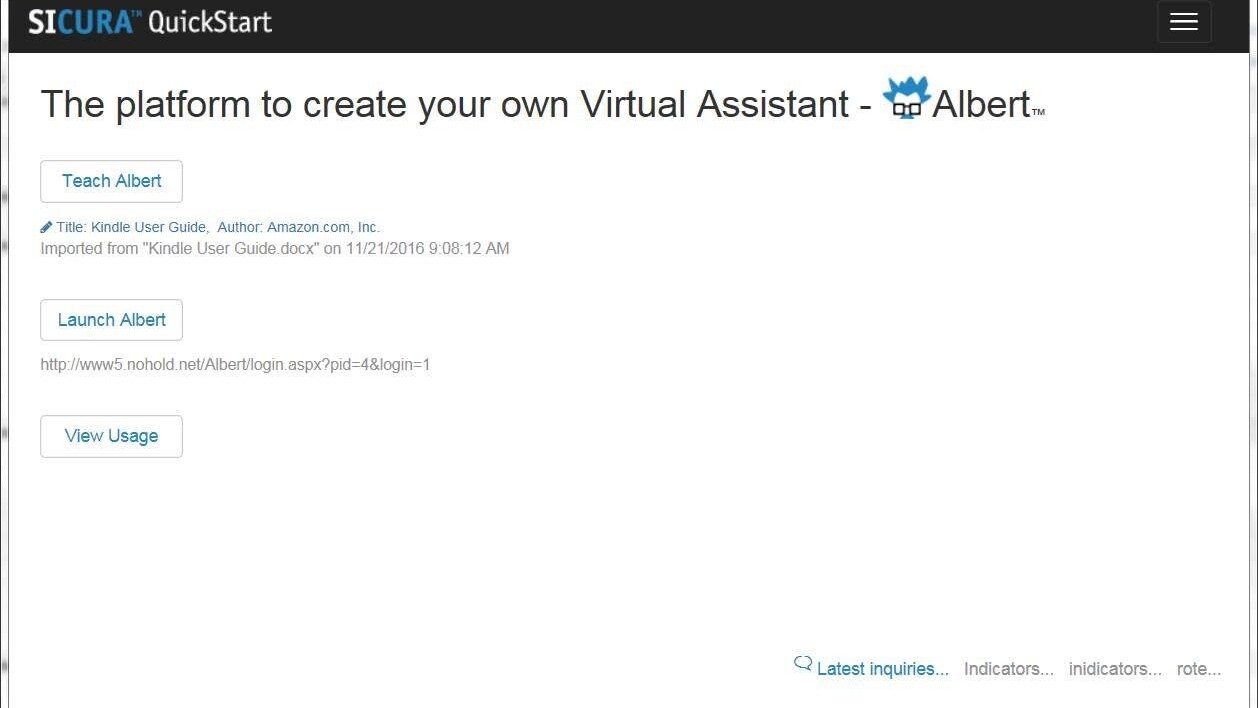Click the Albert login URL text
The height and width of the screenshot is (708, 1258).
point(235,365)
